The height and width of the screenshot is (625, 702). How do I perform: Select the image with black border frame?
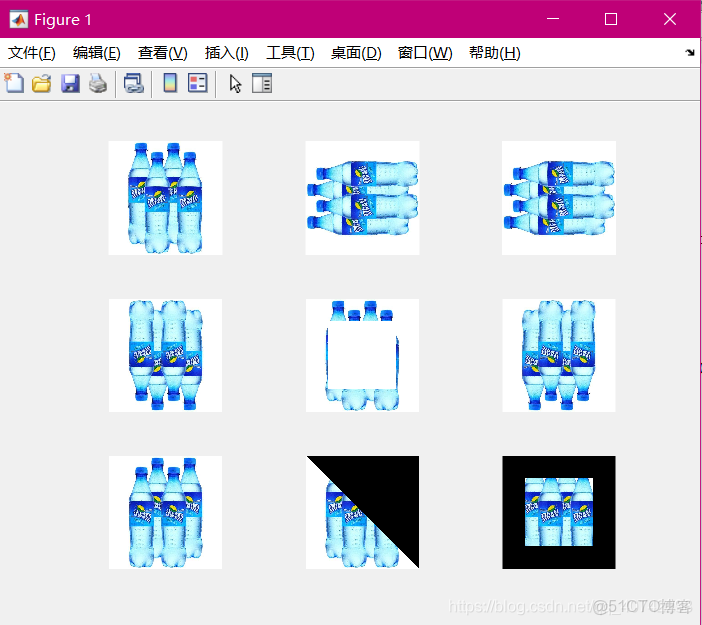(559, 513)
